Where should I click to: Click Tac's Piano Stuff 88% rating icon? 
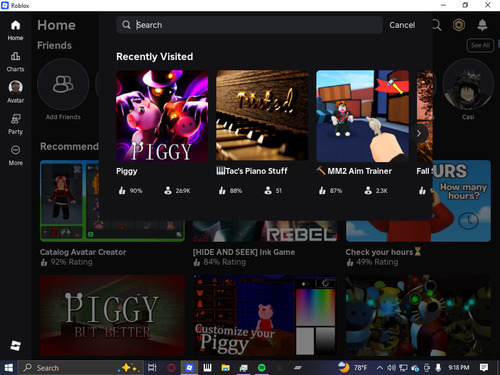222,191
